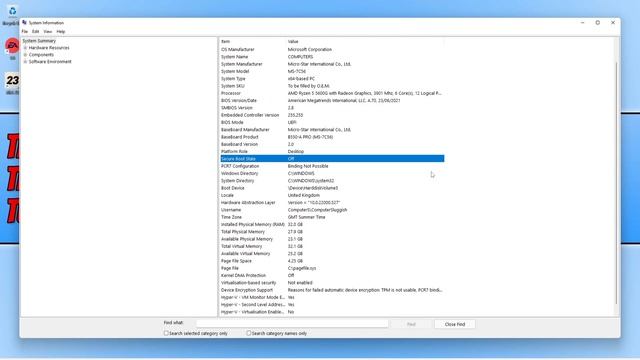Select the Username row
The width and height of the screenshot is (640, 360).
(x=332, y=210)
